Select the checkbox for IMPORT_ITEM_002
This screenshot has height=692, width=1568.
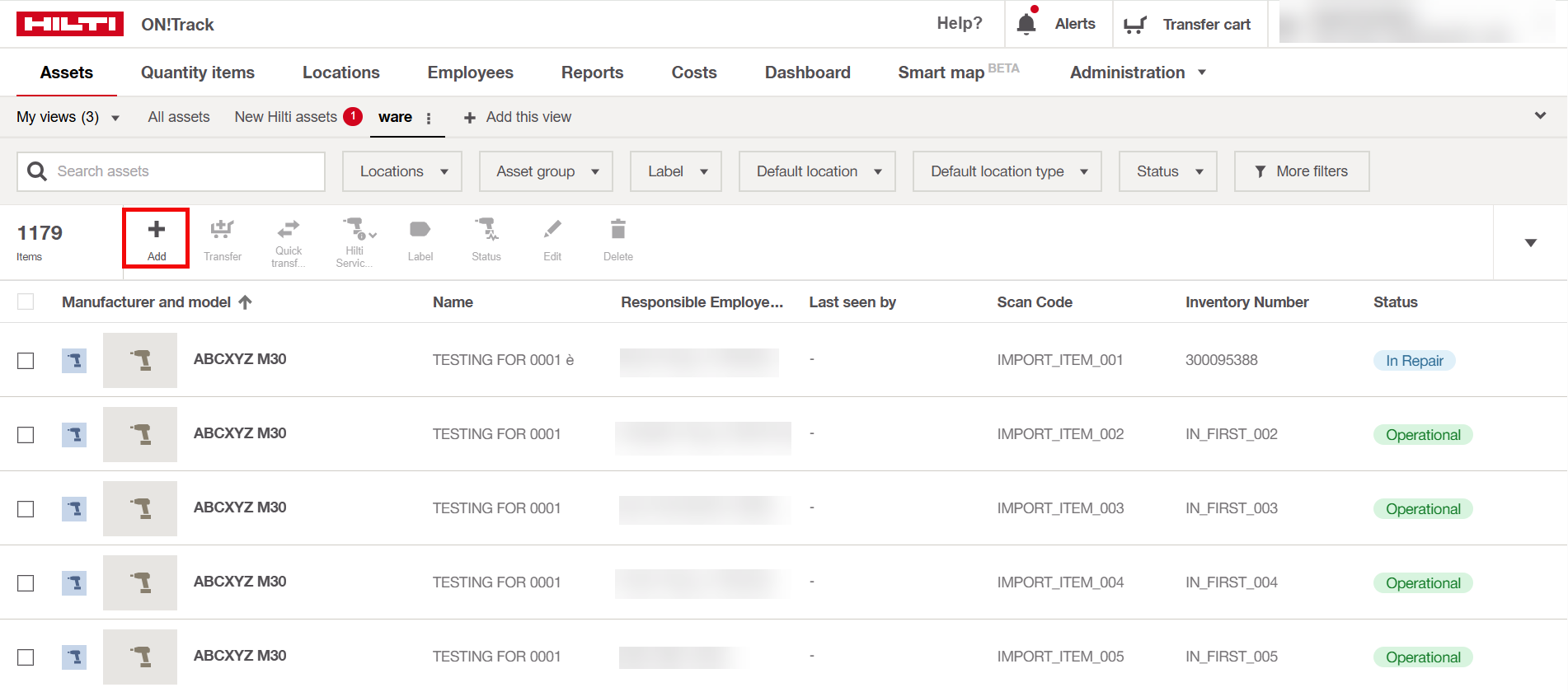click(x=26, y=435)
